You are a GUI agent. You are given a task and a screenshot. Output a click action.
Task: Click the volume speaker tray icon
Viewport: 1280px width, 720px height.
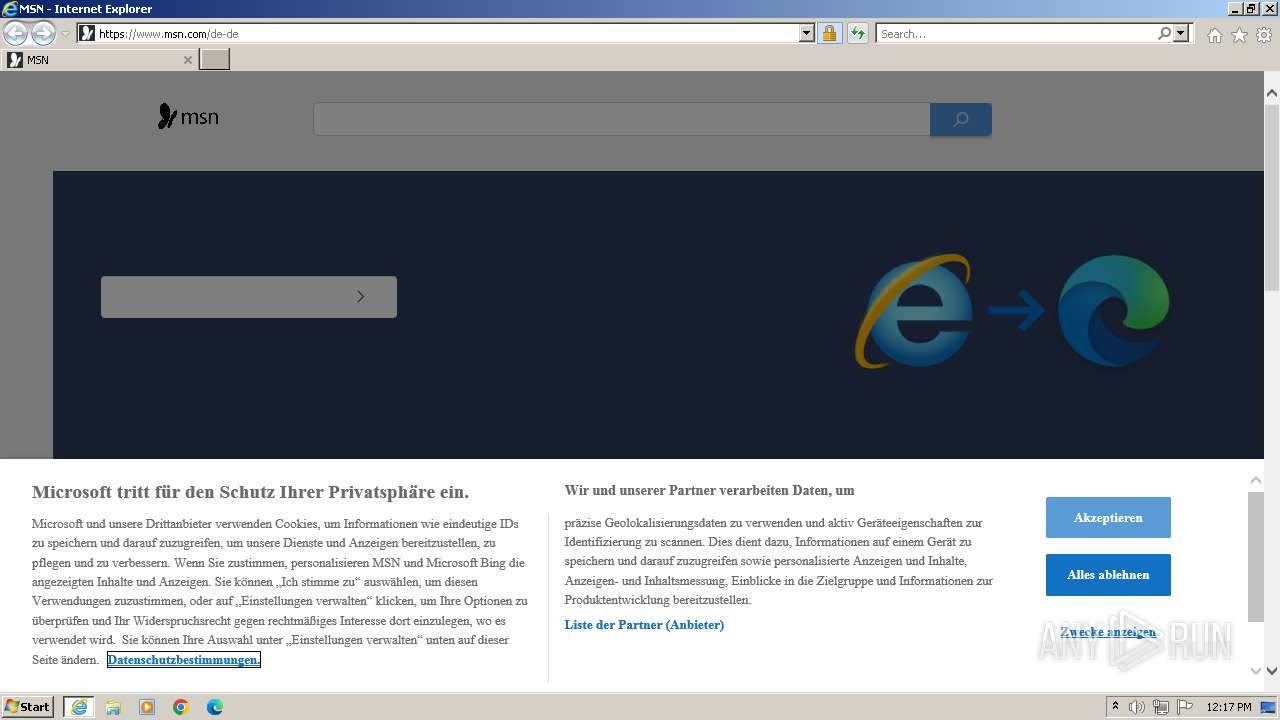click(1137, 707)
